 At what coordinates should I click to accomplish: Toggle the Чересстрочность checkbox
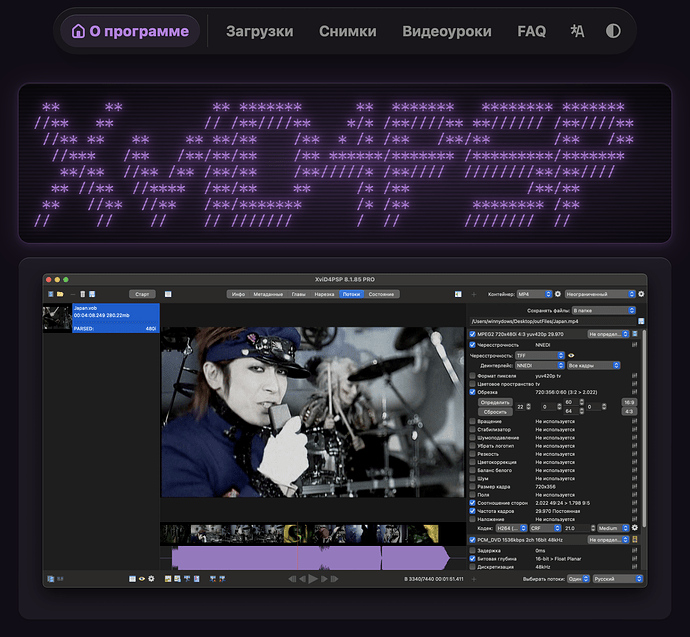pyautogui.click(x=473, y=345)
